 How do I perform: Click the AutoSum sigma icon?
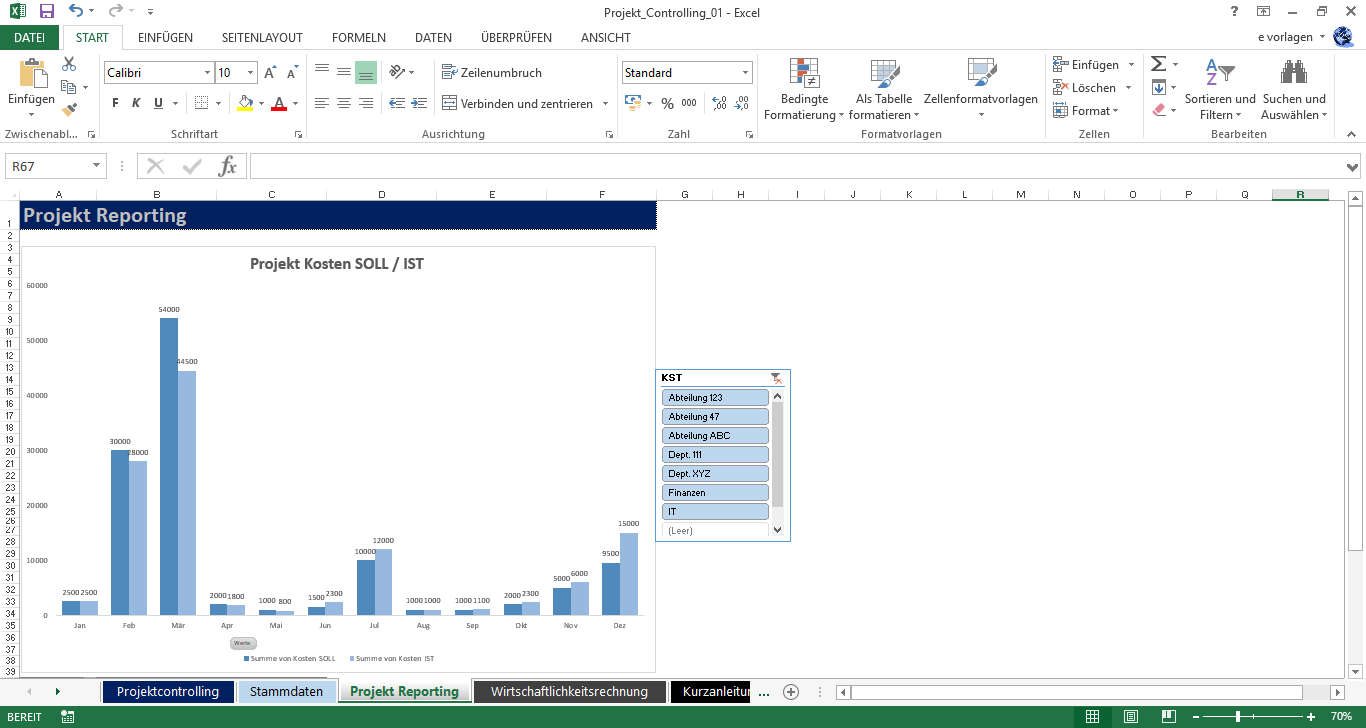pos(1158,64)
